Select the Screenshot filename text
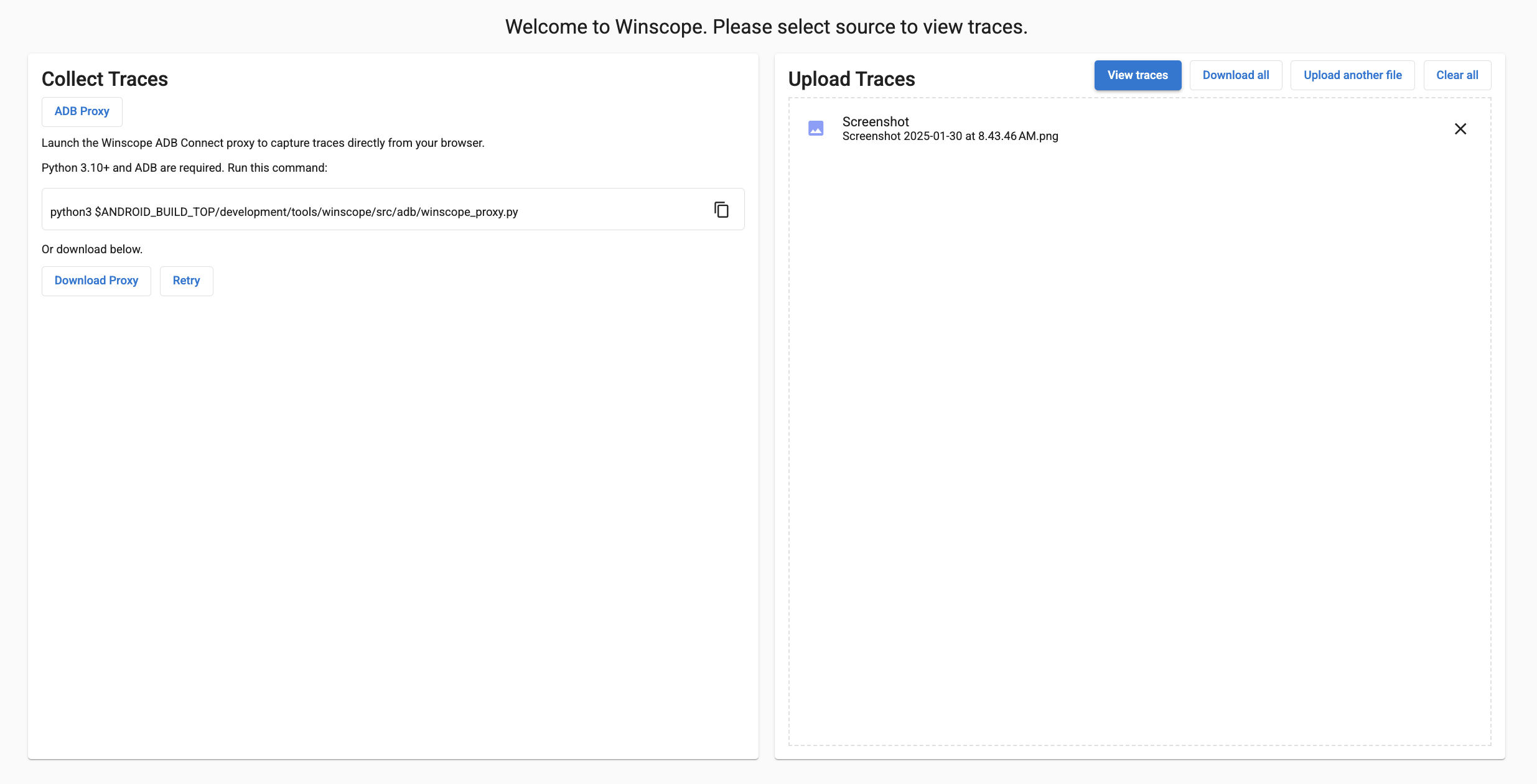Viewport: 1537px width, 784px height. click(950, 136)
